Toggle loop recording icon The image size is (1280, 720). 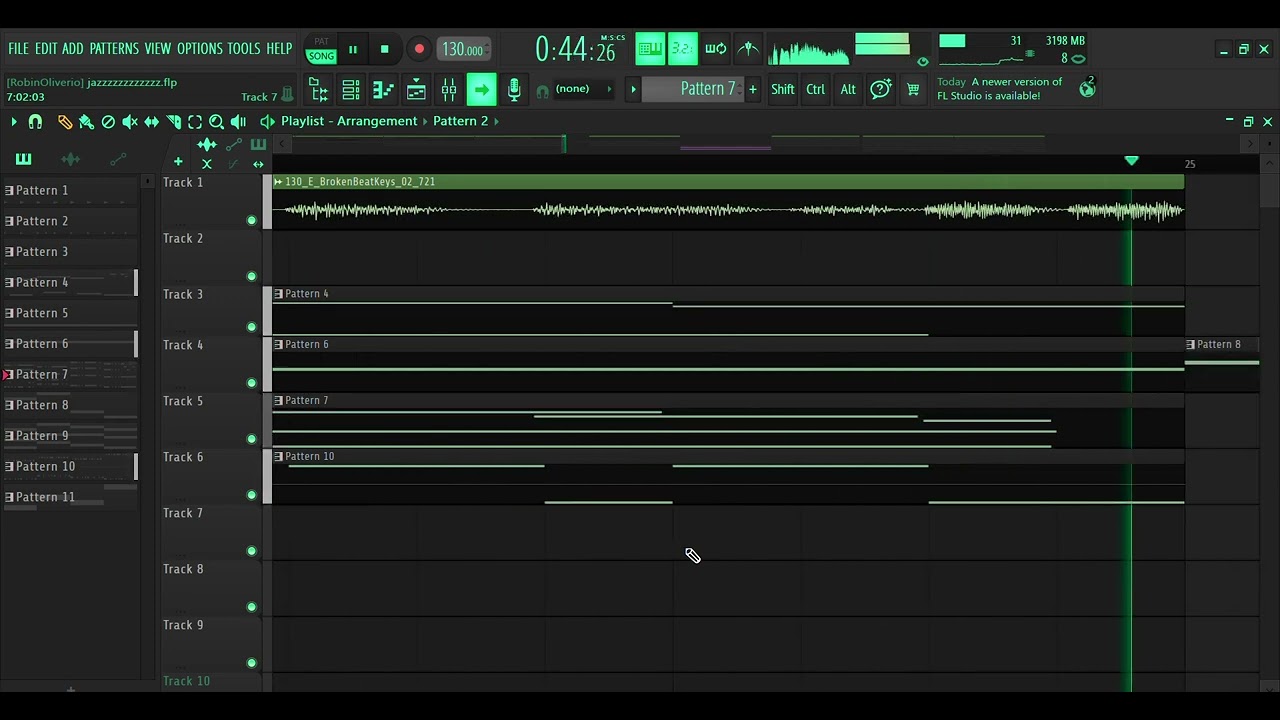coord(716,48)
